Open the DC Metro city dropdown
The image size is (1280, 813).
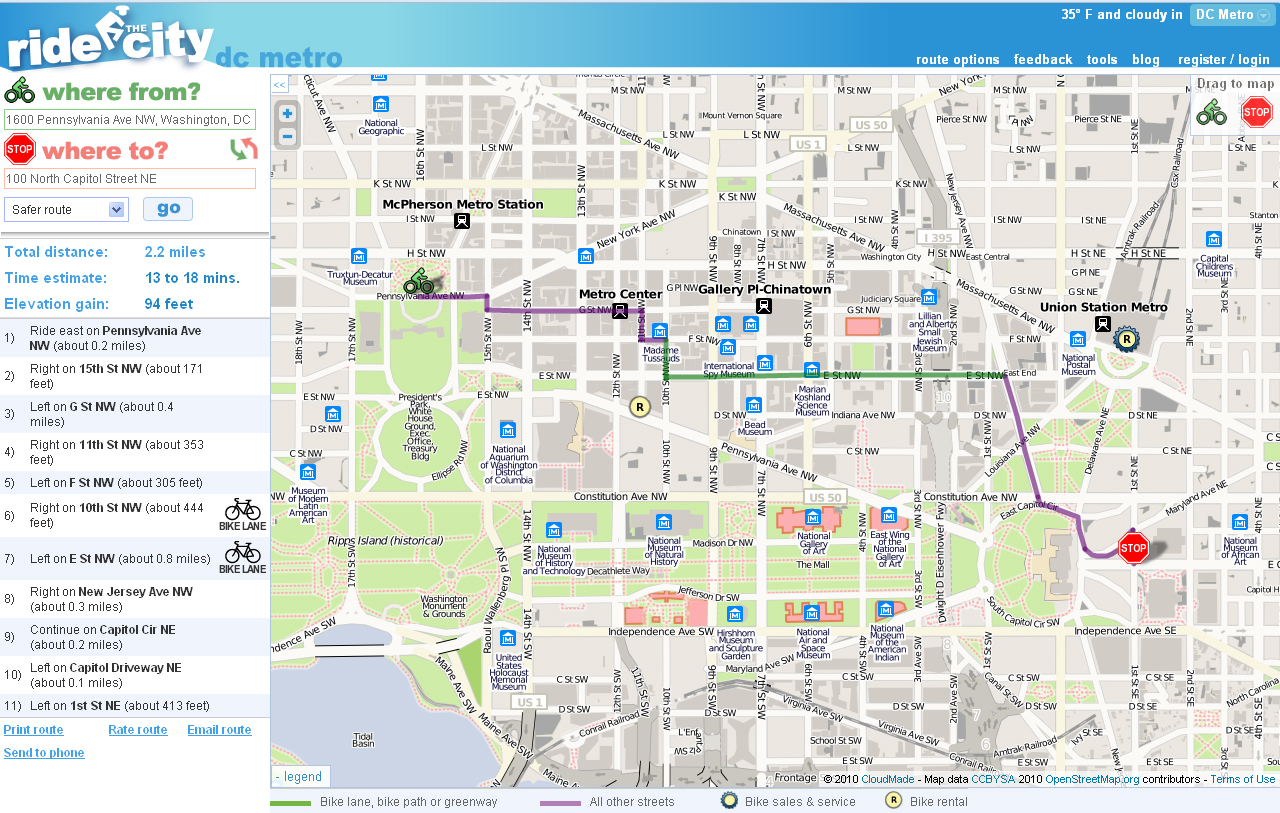point(1230,14)
